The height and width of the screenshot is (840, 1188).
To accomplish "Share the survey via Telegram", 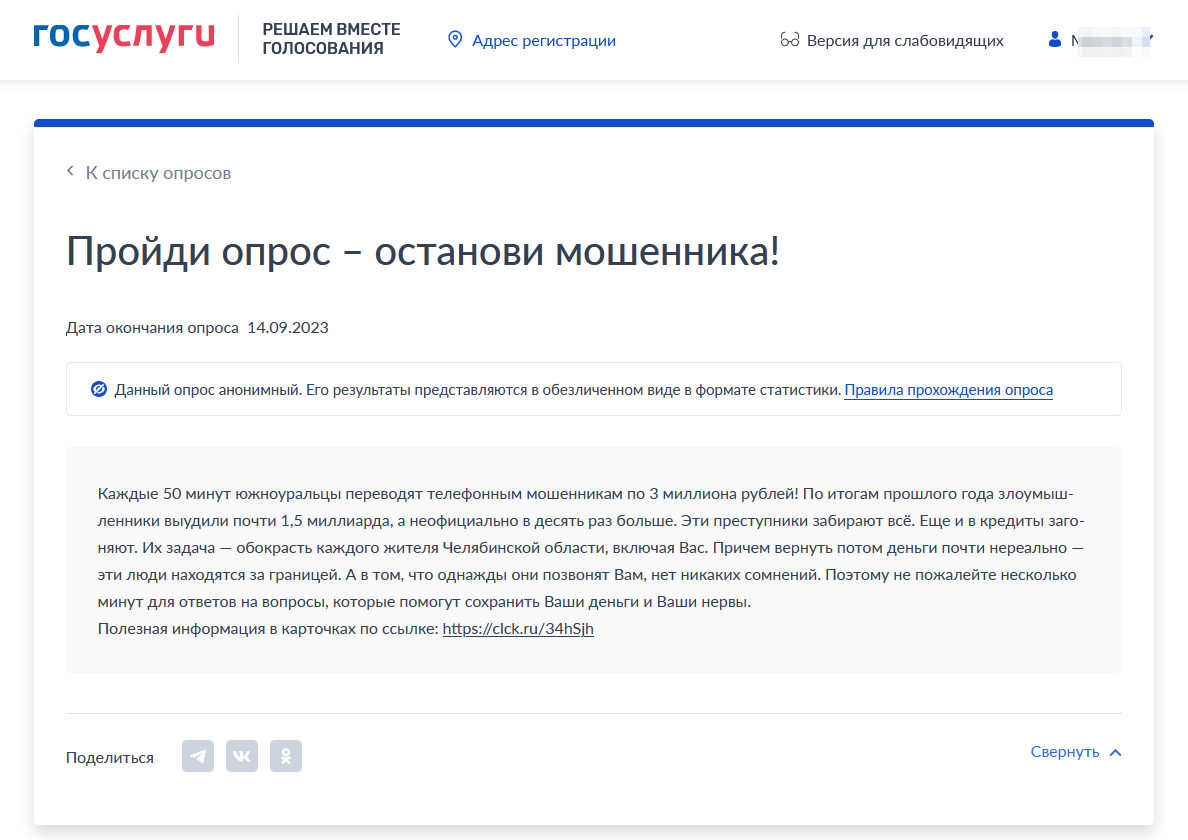I will click(x=198, y=757).
